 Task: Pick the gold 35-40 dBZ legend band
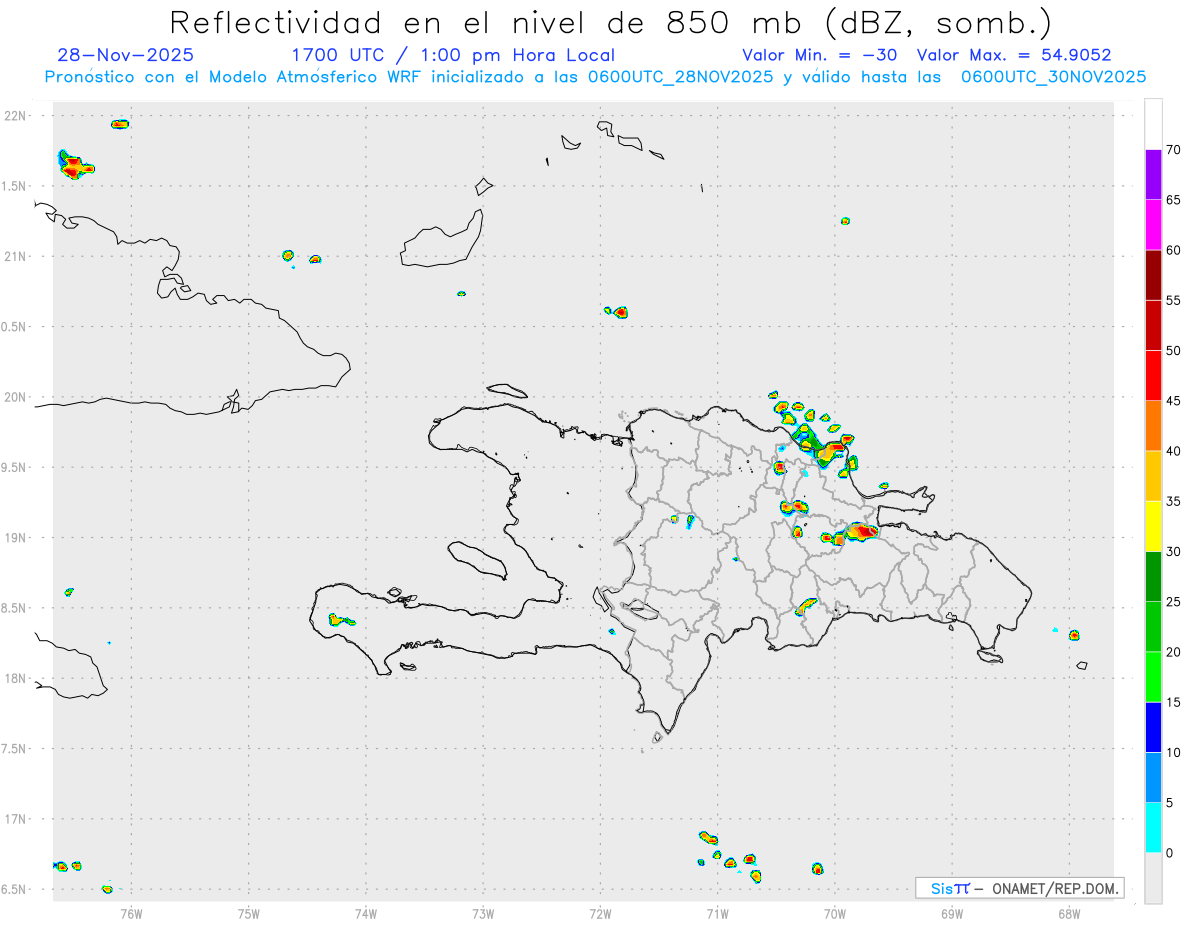[1153, 476]
